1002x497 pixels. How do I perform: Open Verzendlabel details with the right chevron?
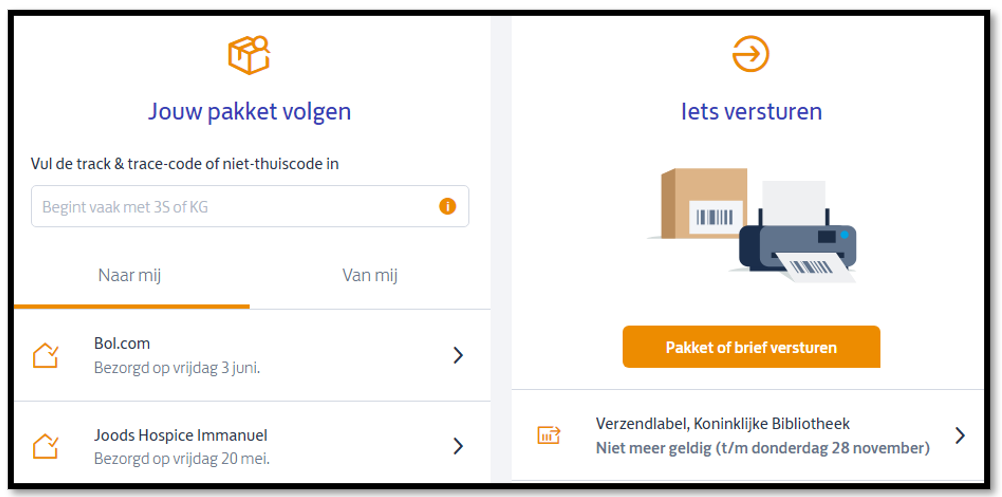pos(960,435)
